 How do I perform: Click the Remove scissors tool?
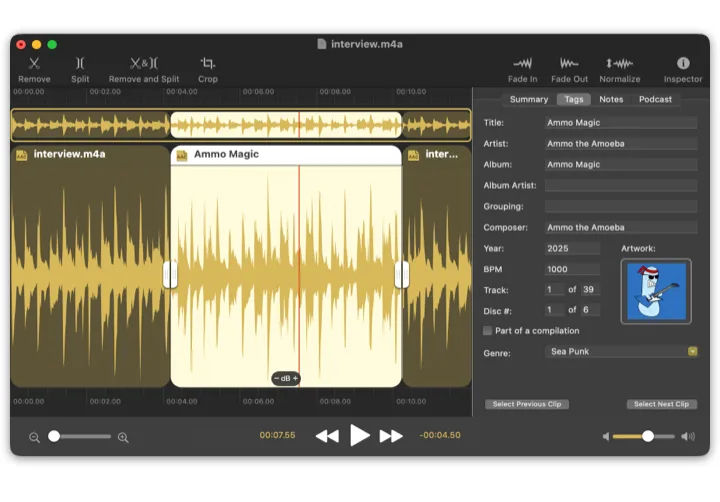coord(34,69)
